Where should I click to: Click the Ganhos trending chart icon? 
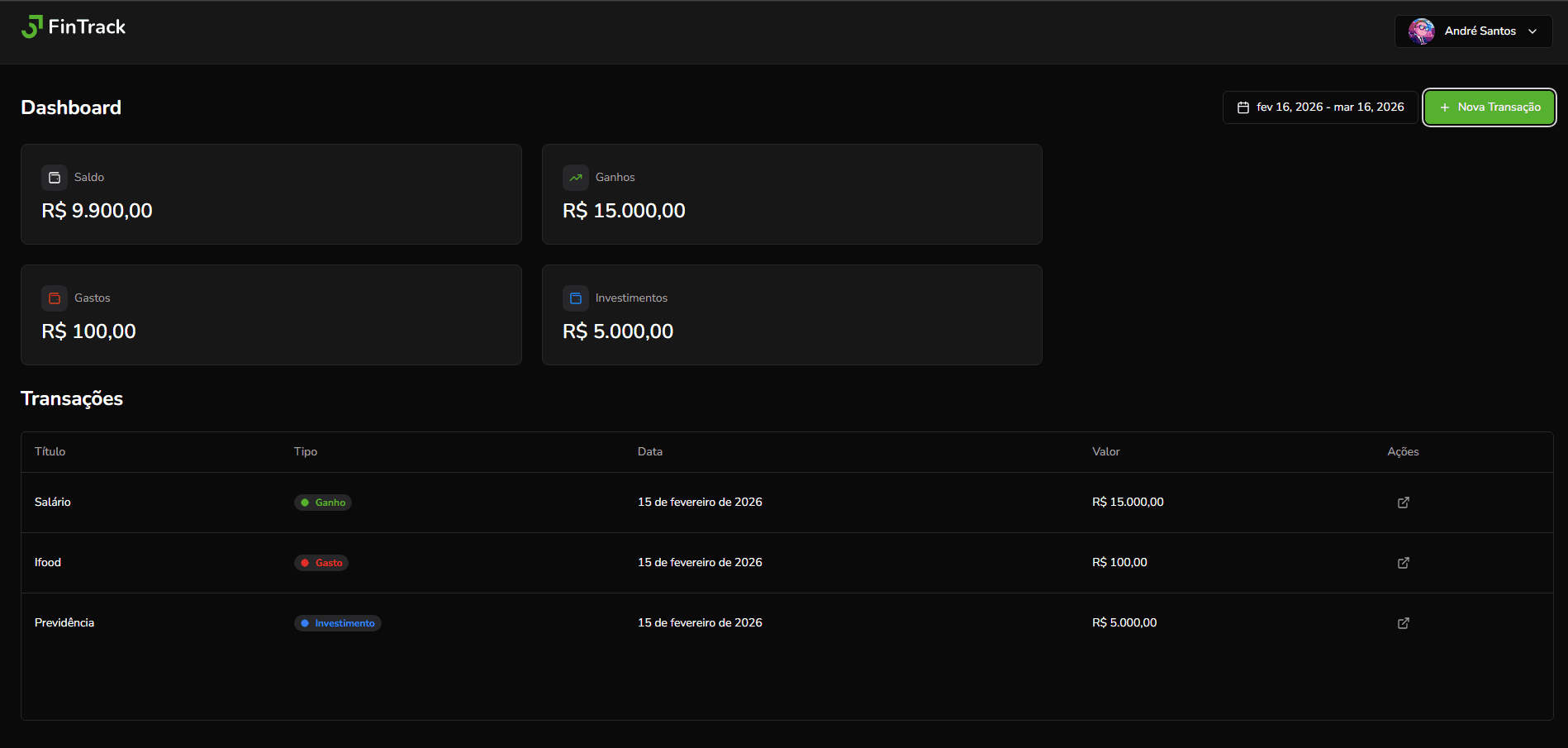click(x=575, y=177)
